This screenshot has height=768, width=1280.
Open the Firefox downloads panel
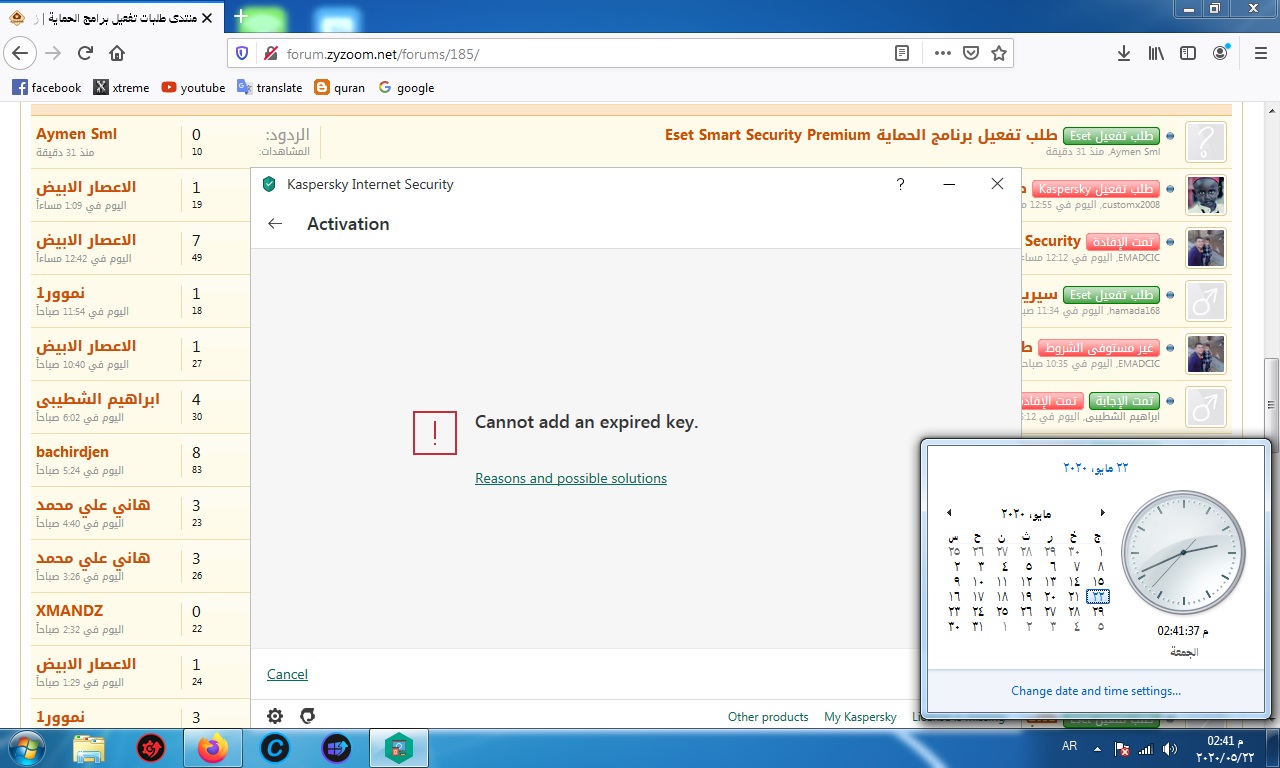pyautogui.click(x=1124, y=53)
